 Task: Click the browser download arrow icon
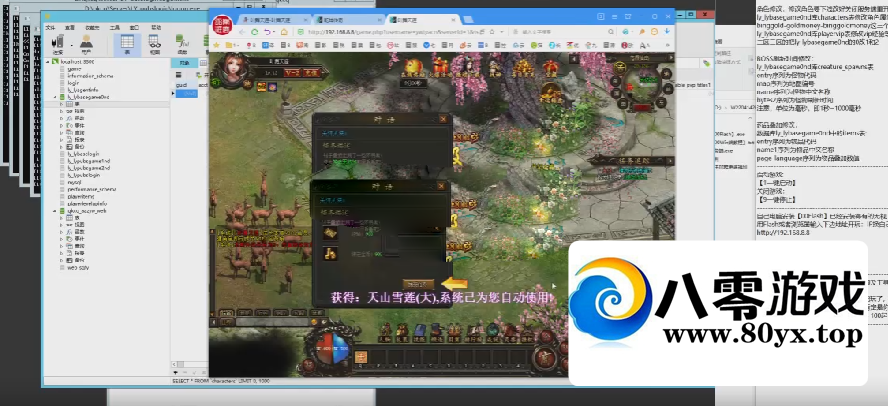[667, 32]
